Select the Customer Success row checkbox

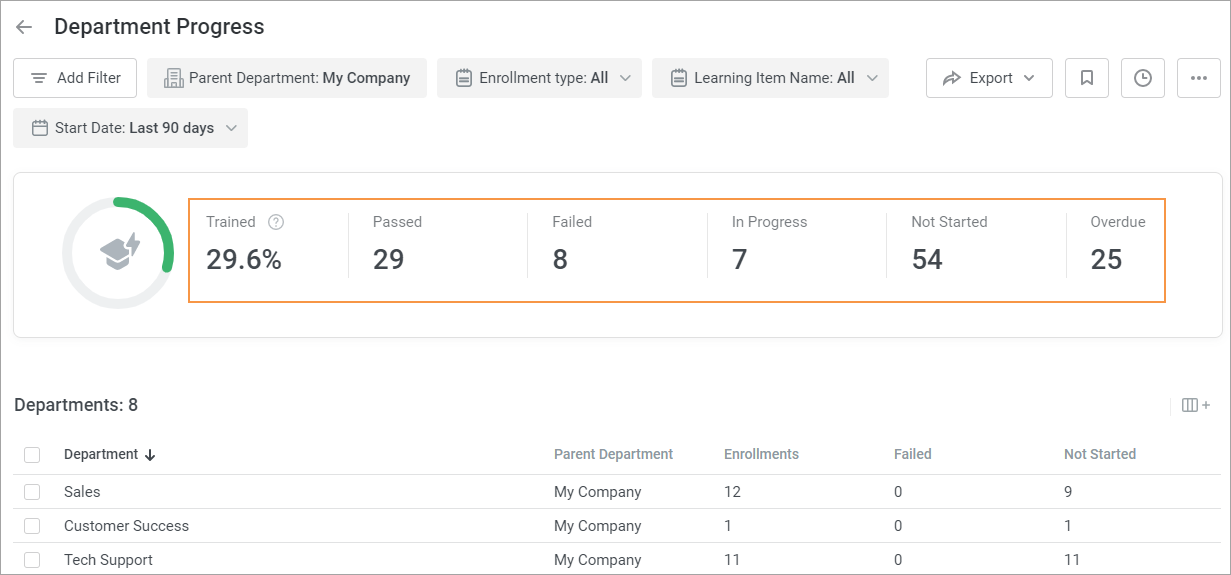32,526
